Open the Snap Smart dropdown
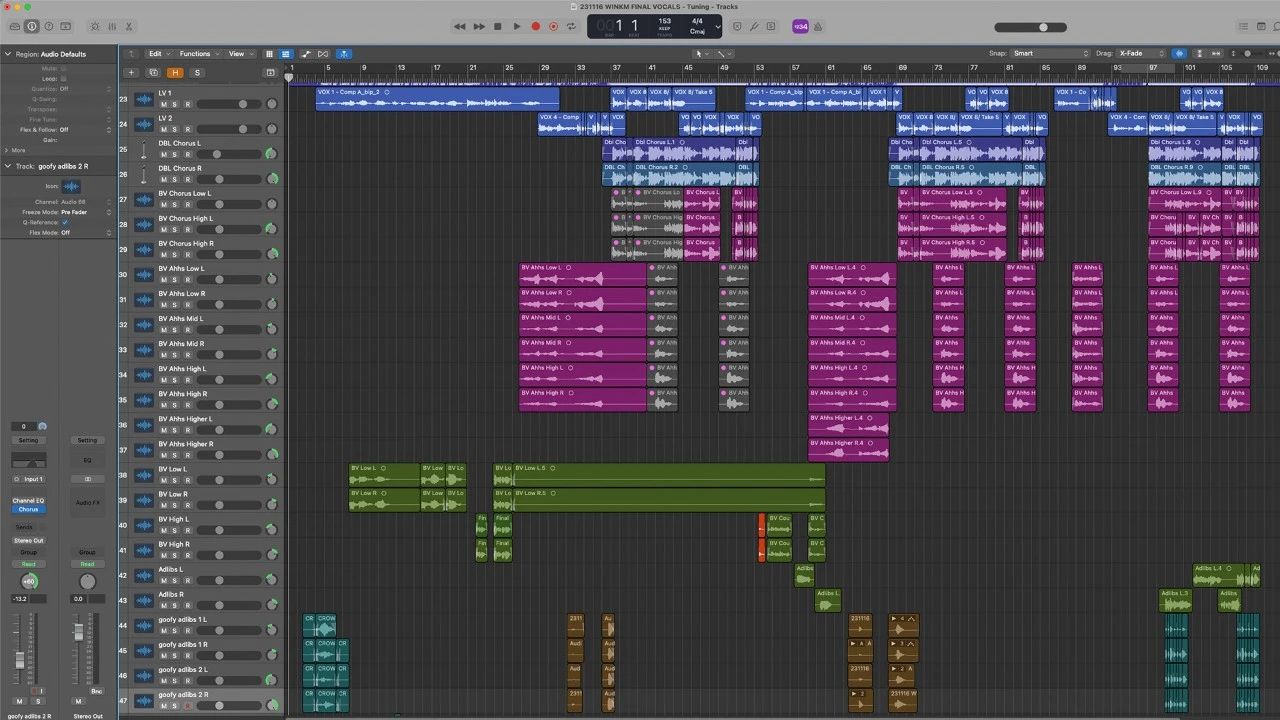This screenshot has height=720, width=1280. coord(1050,53)
